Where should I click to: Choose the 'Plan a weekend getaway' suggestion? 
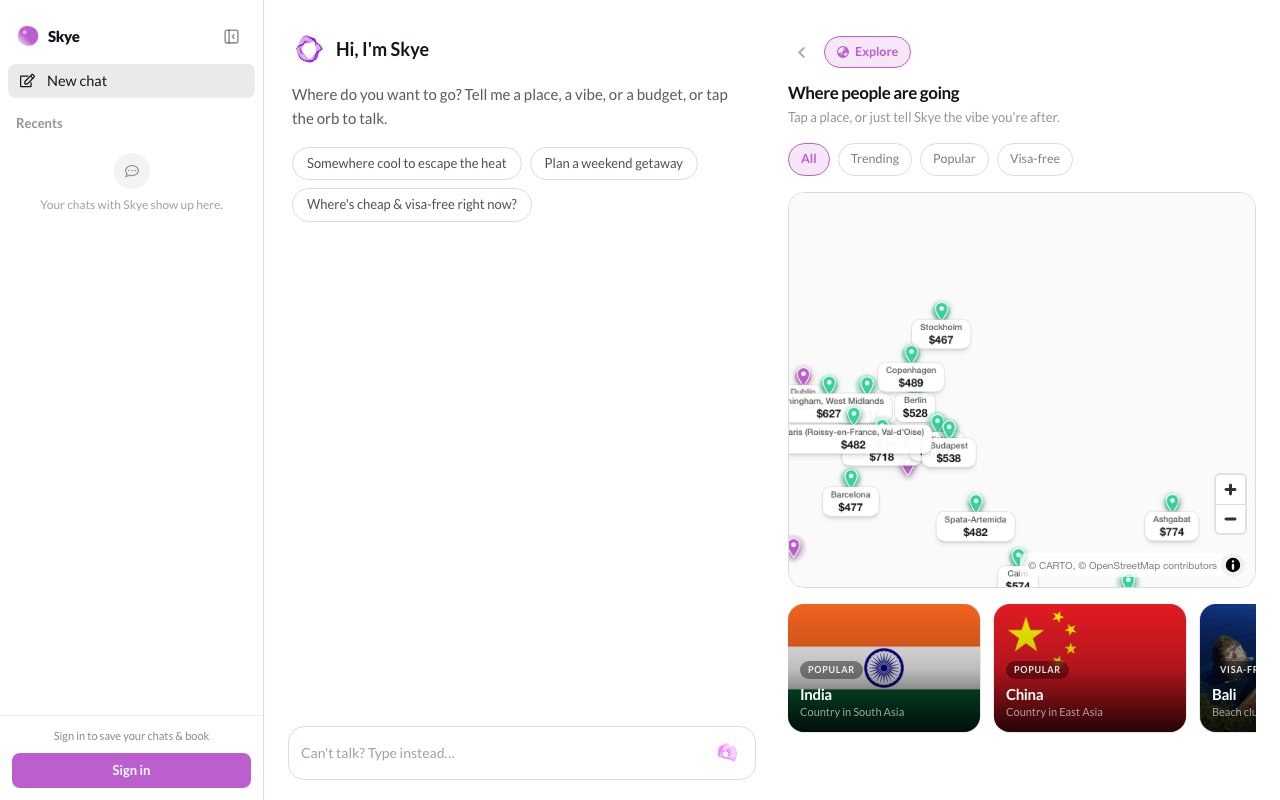[x=614, y=163]
